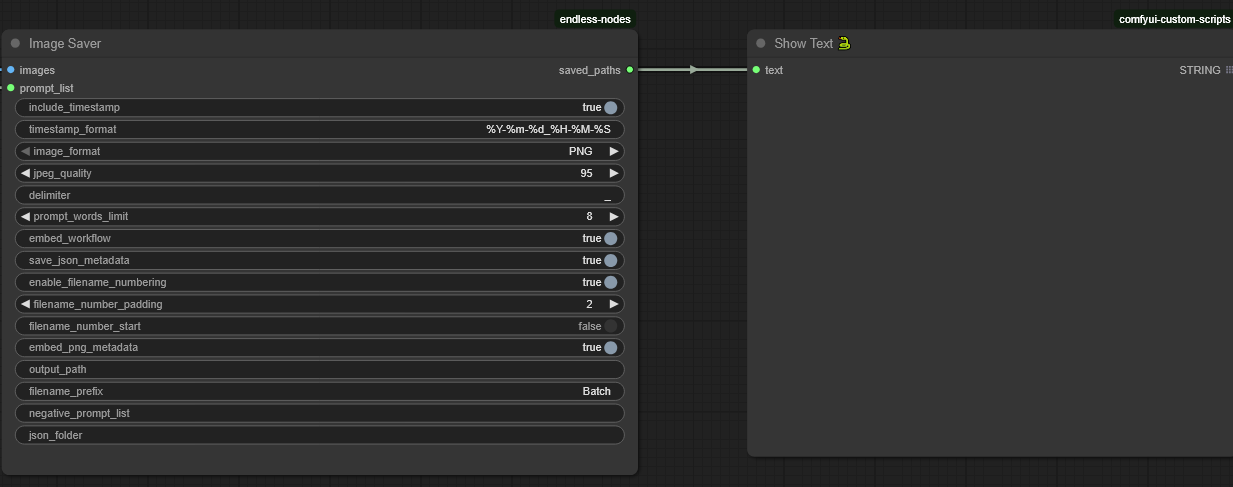
Task: Turn off save_json_metadata switch
Action: (x=610, y=260)
